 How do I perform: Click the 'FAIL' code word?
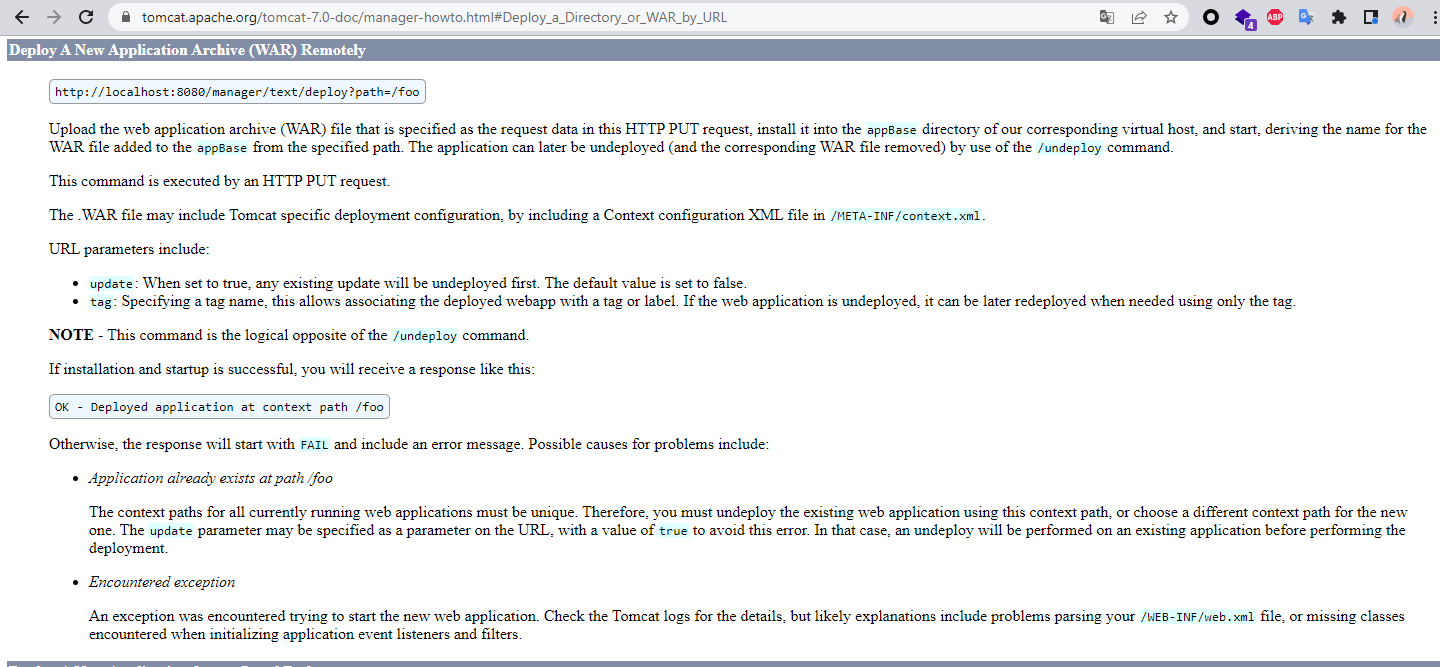click(314, 445)
